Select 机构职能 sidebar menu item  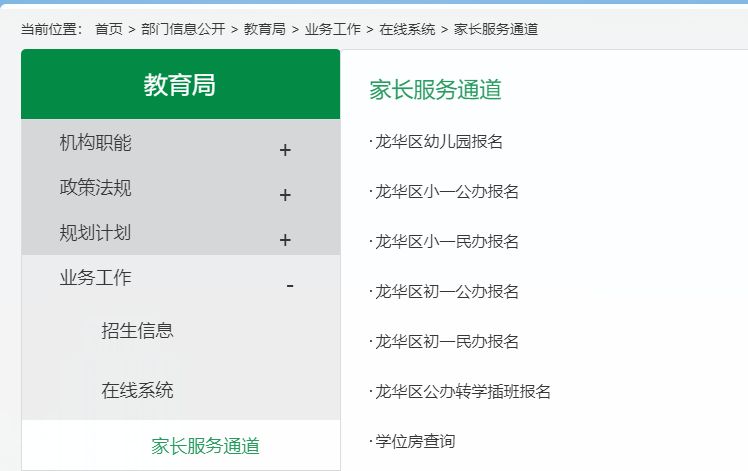95,143
